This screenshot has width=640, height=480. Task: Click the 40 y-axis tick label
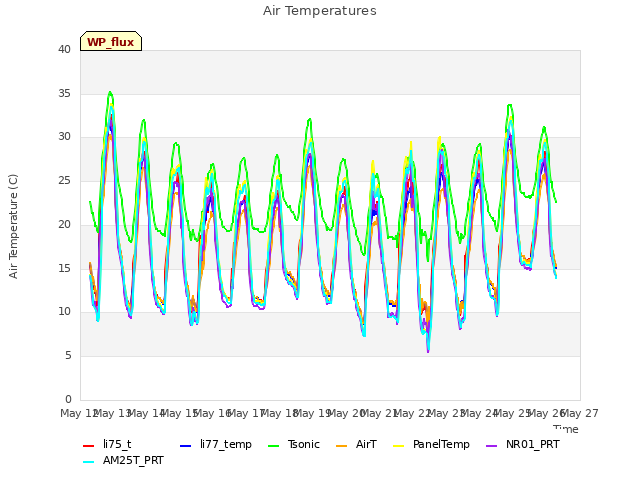click(64, 49)
